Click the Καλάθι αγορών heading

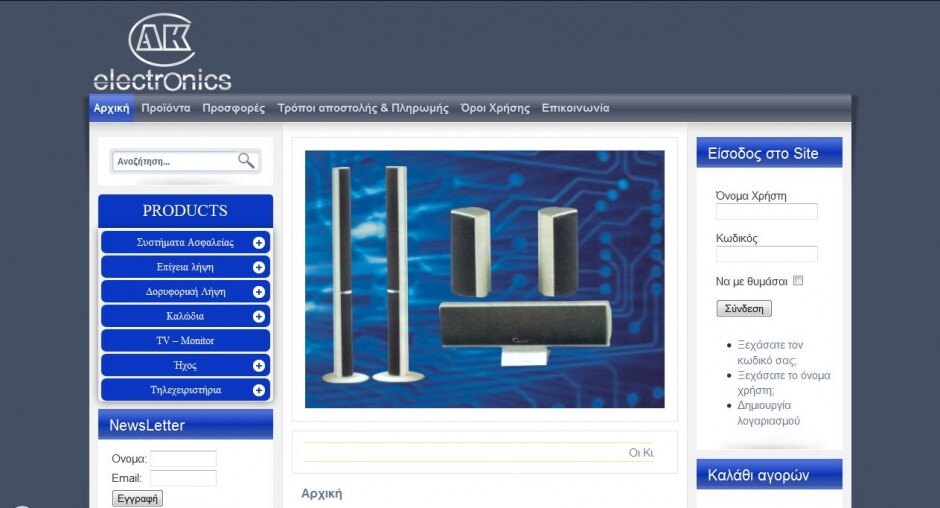click(x=769, y=474)
